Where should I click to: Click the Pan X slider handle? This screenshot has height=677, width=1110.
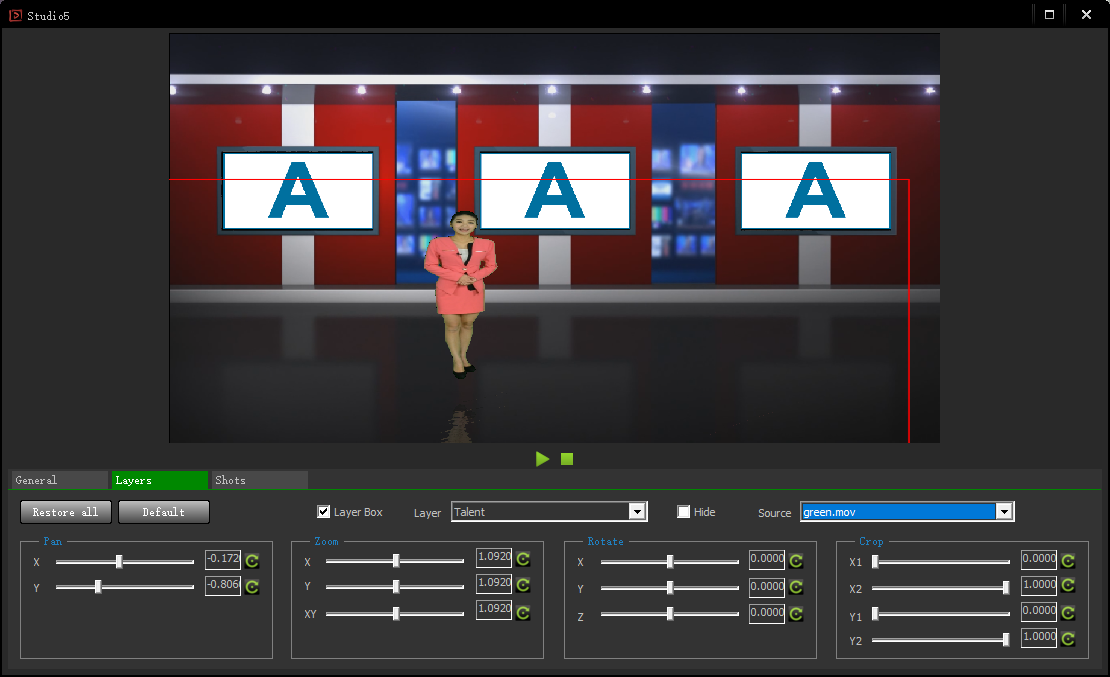pyautogui.click(x=119, y=562)
